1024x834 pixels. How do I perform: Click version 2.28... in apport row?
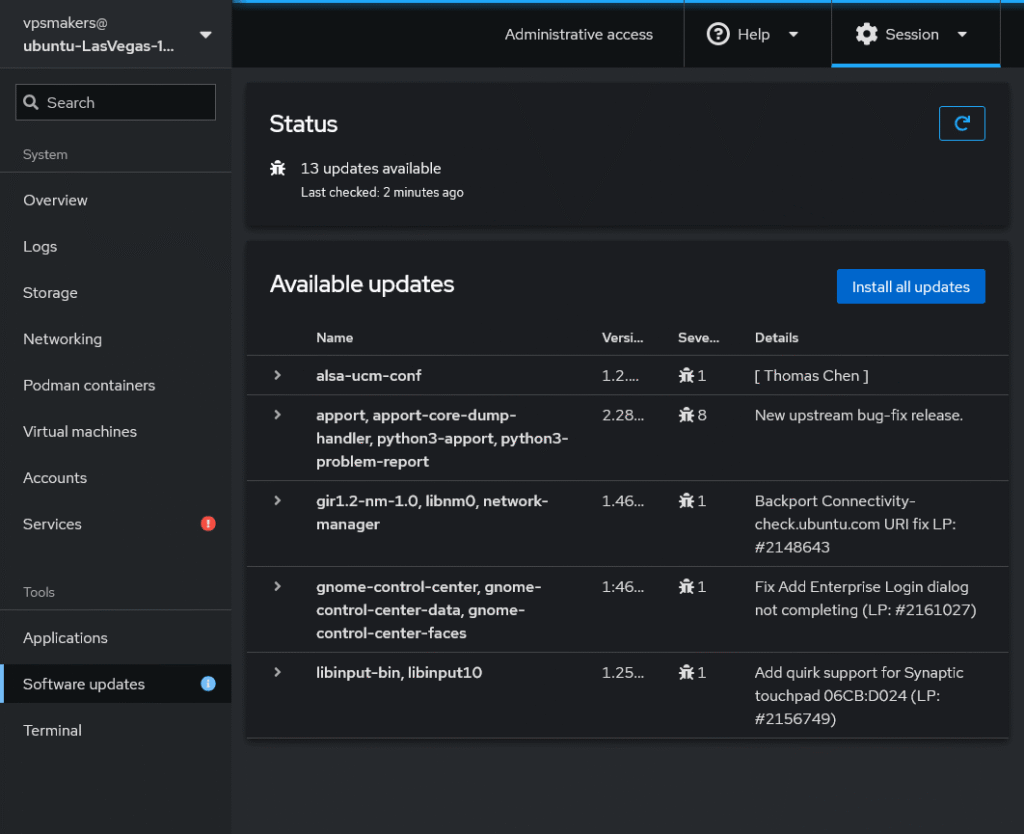pos(622,415)
